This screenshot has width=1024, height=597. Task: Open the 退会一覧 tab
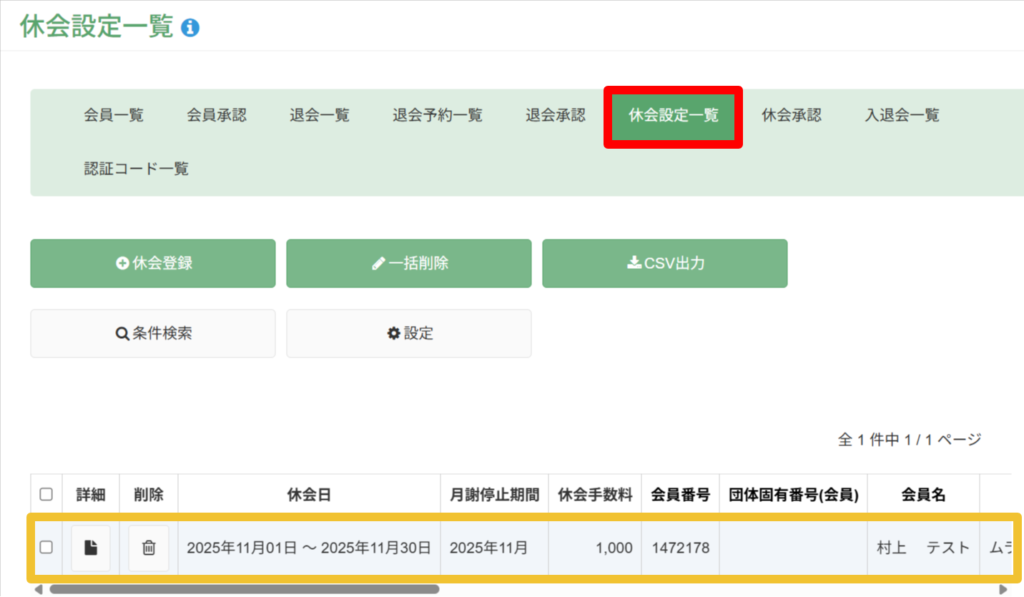320,115
